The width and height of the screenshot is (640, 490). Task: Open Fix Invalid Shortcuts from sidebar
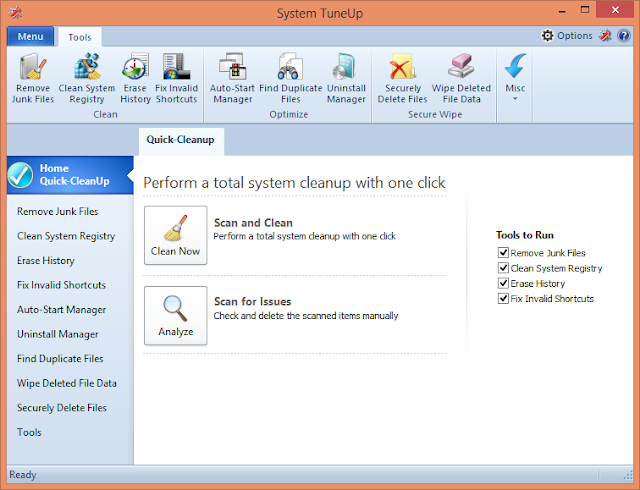pos(61,285)
